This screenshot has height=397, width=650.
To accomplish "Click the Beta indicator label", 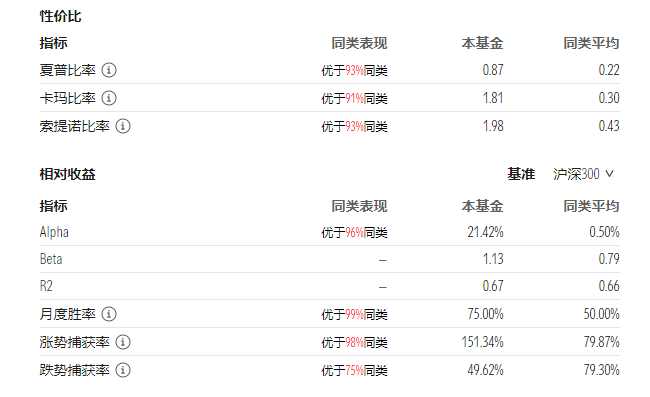I will point(51,259).
